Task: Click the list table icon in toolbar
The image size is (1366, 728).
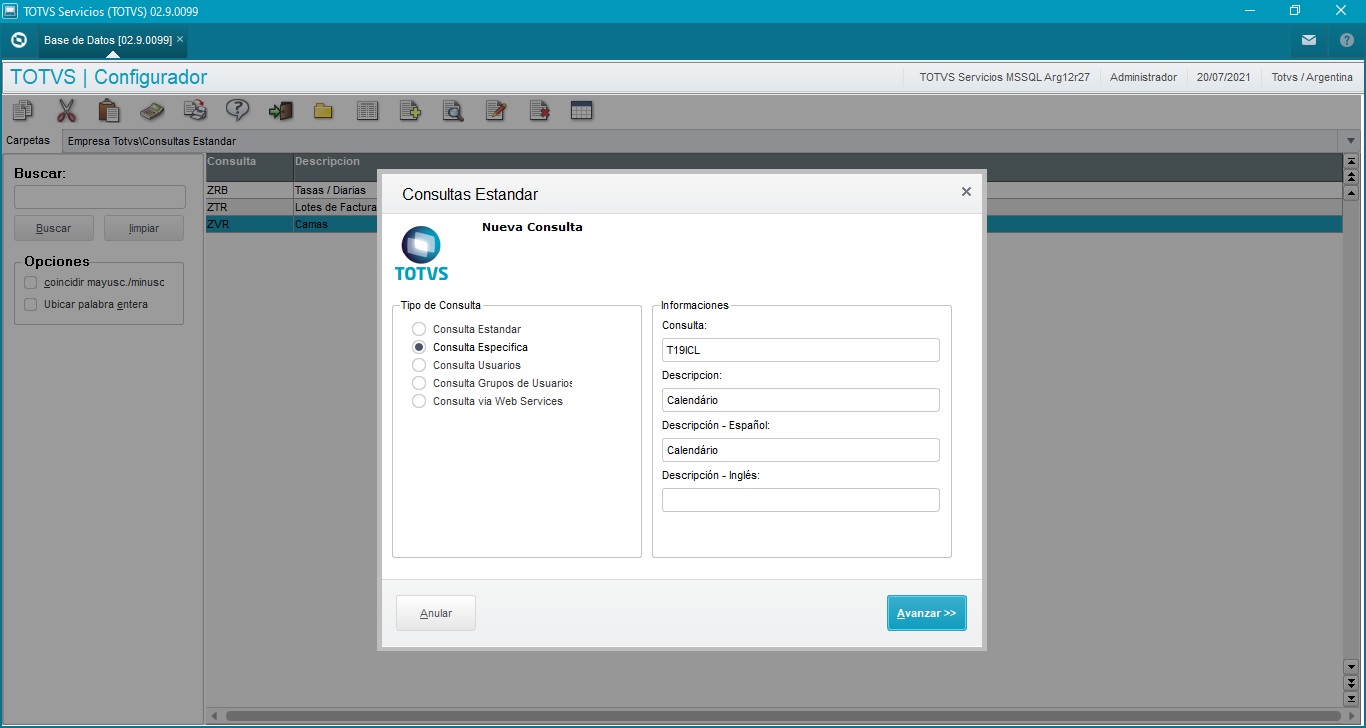Action: tap(367, 111)
